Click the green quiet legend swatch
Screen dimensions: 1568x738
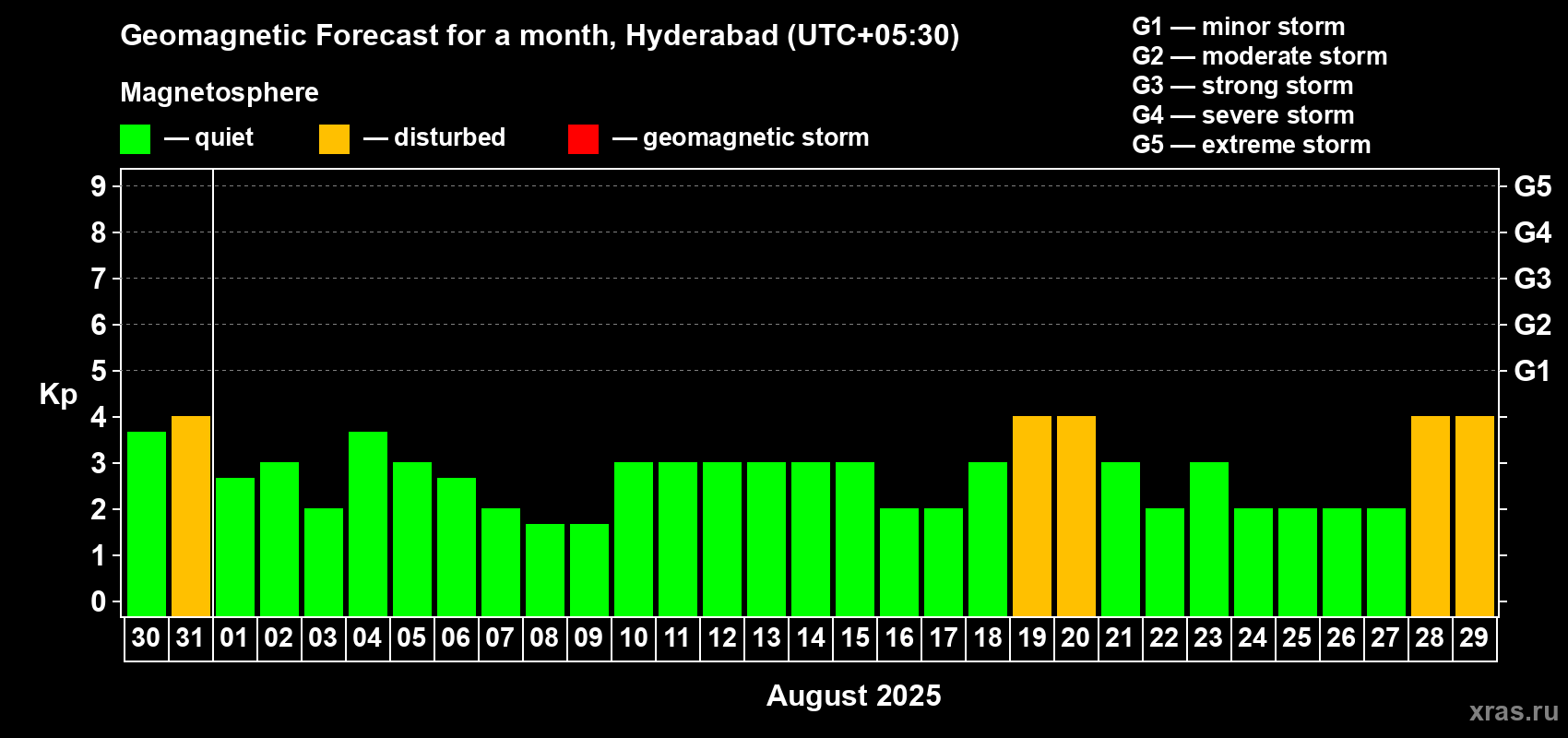pos(135,139)
